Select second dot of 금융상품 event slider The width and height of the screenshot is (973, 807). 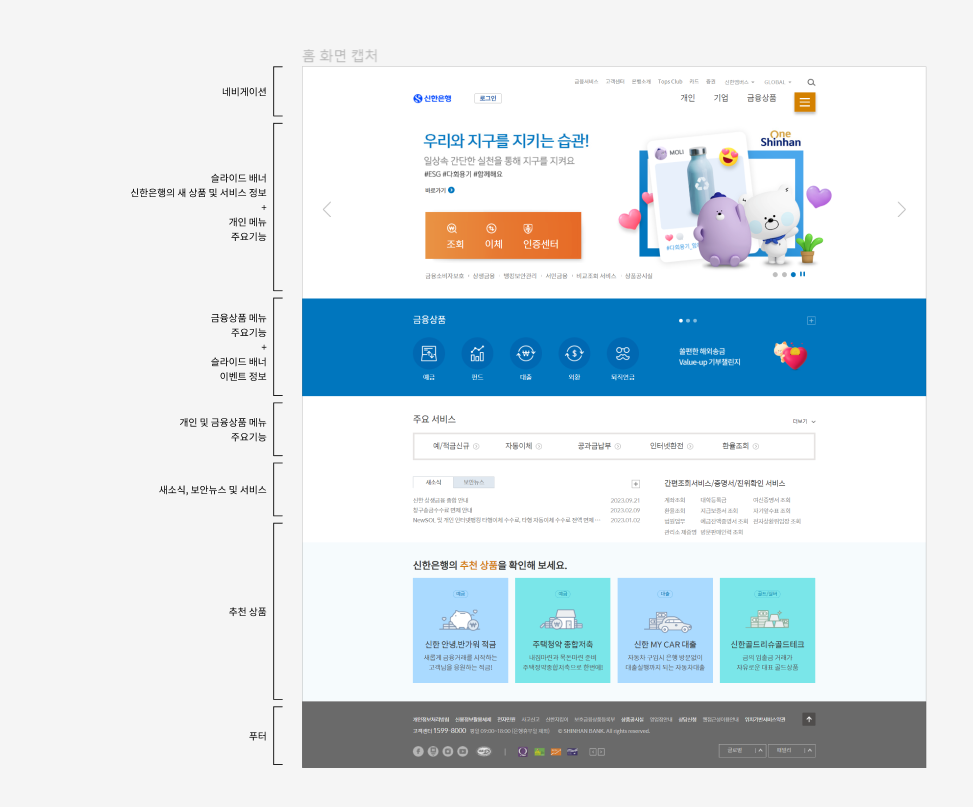click(688, 321)
